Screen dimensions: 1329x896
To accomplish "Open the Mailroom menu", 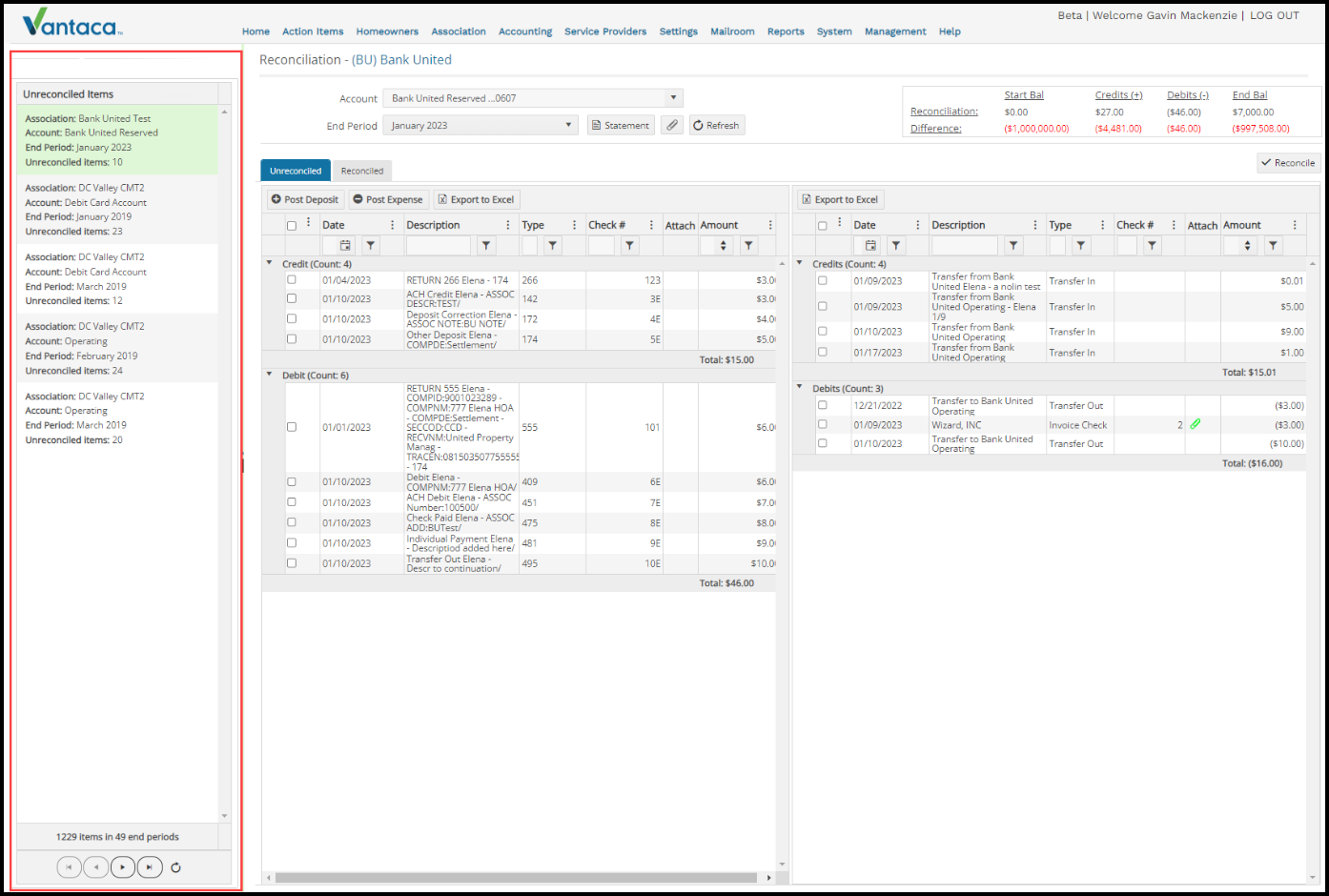I will pyautogui.click(x=732, y=31).
